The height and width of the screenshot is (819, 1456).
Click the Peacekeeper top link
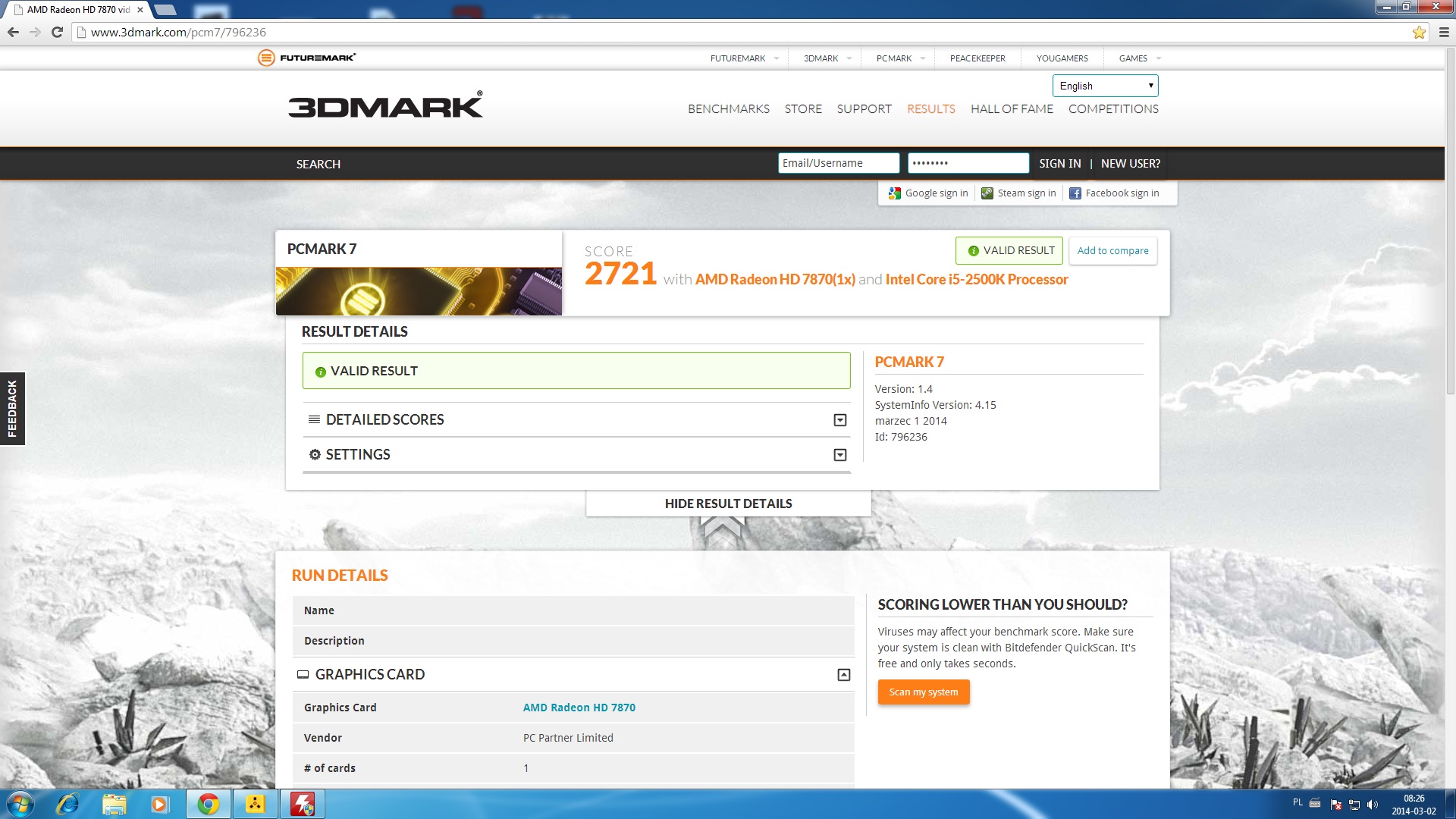click(977, 58)
